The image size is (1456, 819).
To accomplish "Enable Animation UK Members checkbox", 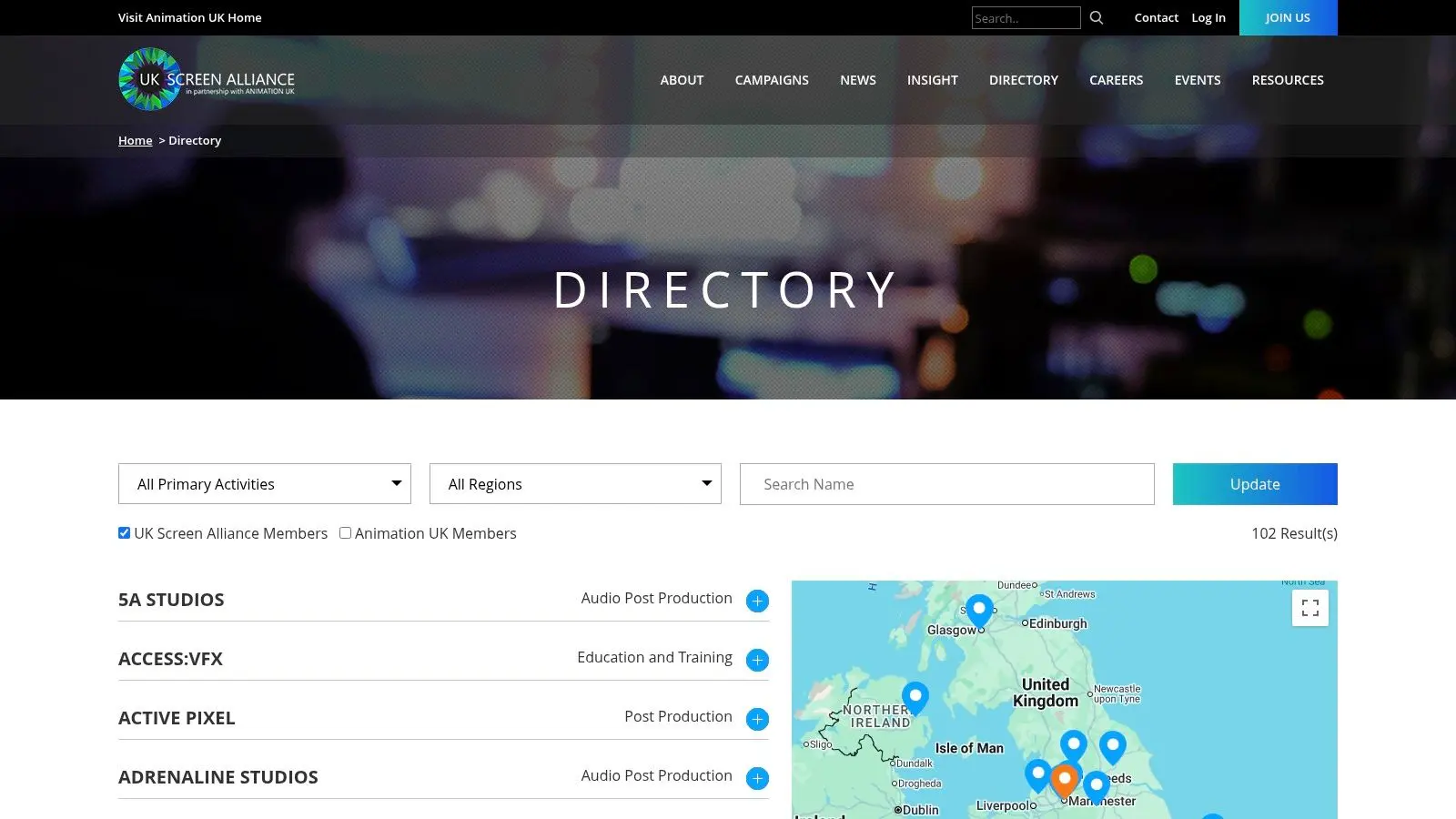I will (x=345, y=533).
